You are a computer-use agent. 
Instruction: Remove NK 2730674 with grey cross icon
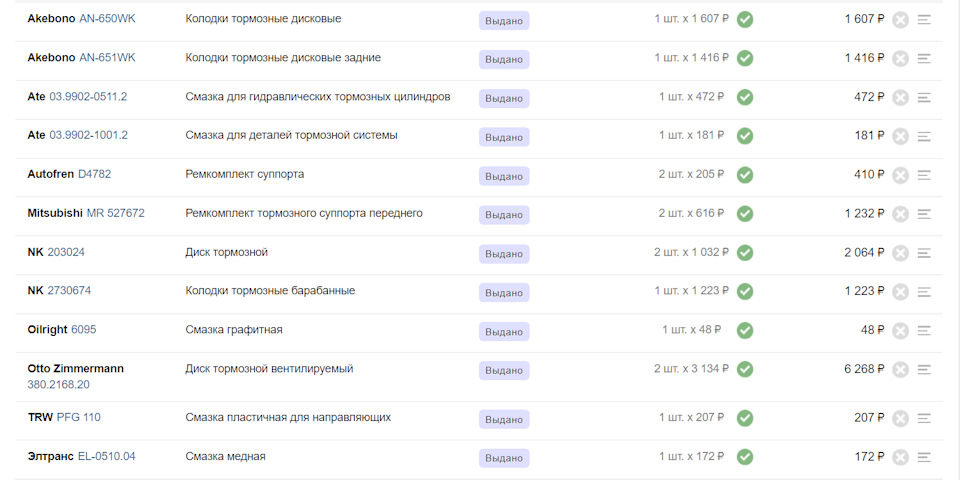coord(900,291)
